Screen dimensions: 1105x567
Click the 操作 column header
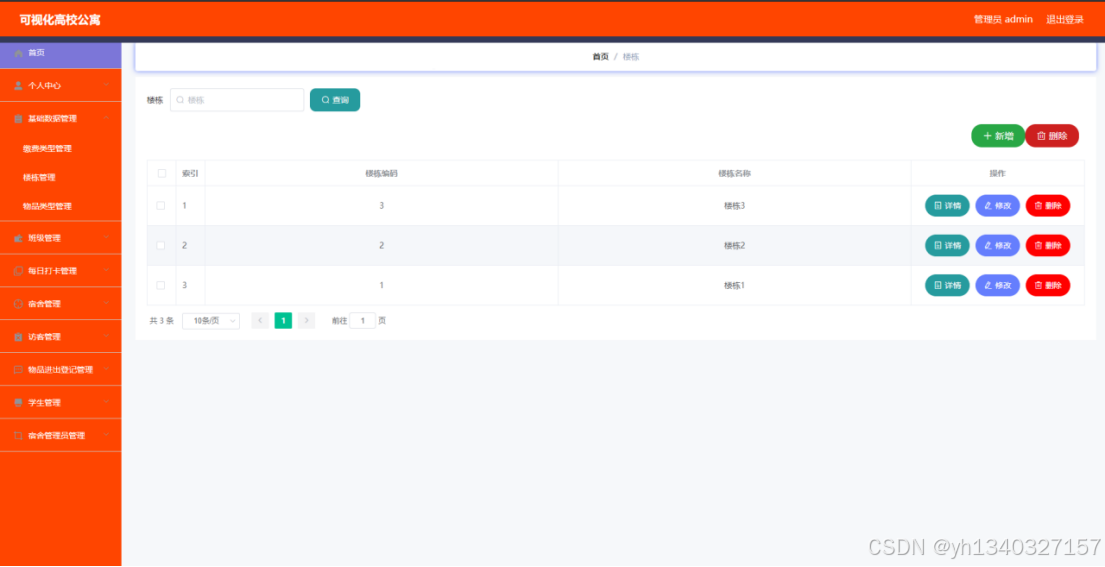997,173
